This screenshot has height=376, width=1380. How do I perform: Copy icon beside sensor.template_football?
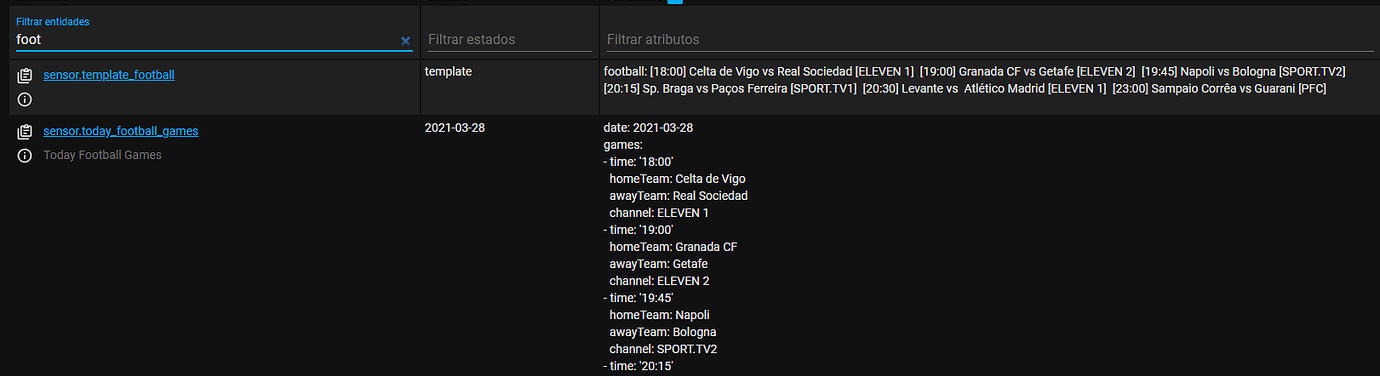coord(25,75)
